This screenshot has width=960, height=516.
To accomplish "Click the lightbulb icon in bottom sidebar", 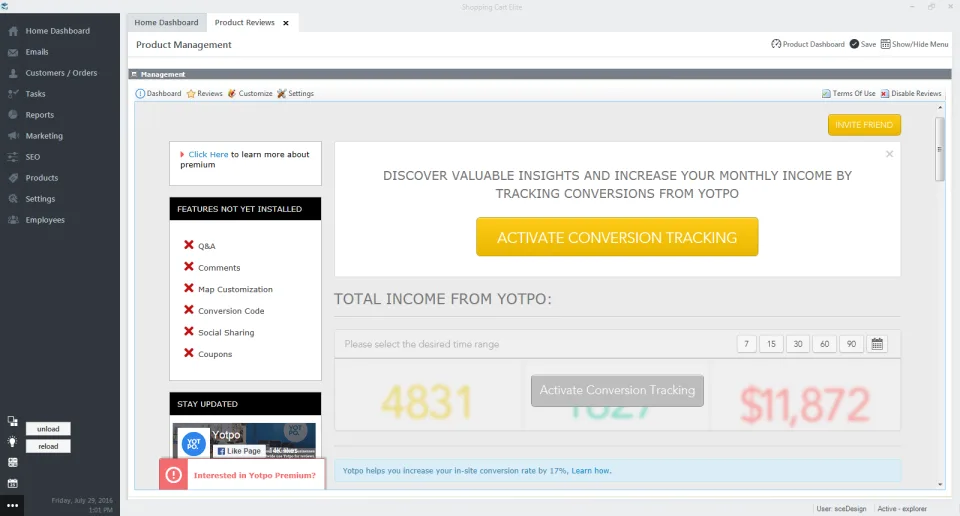I will [12, 442].
